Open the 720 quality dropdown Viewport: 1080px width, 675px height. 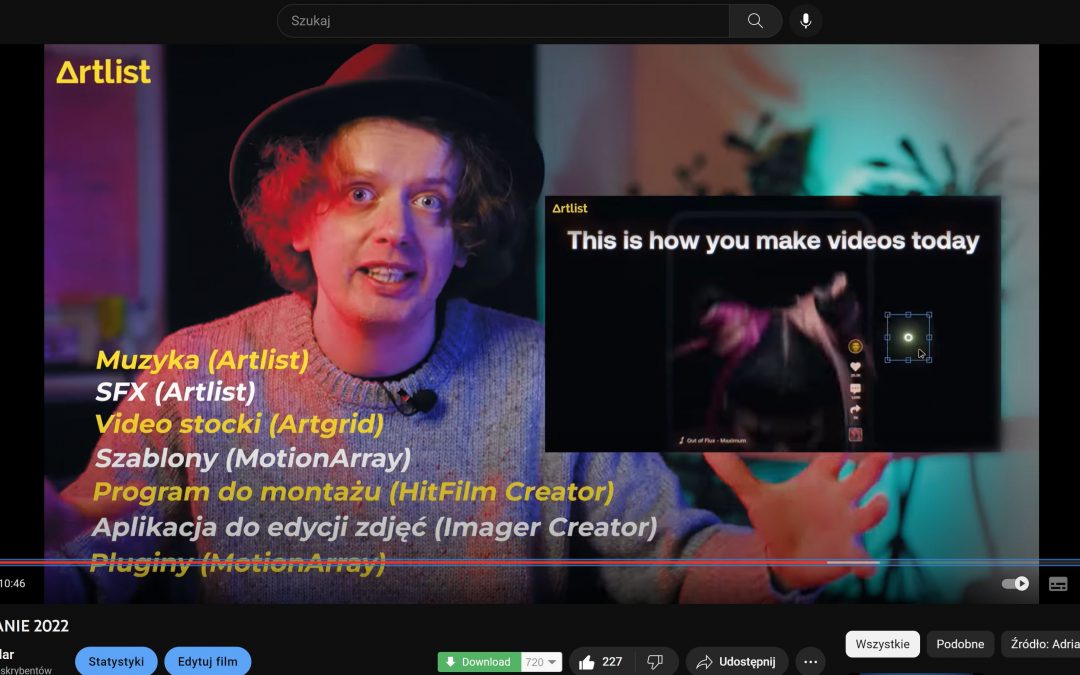pyautogui.click(x=541, y=662)
